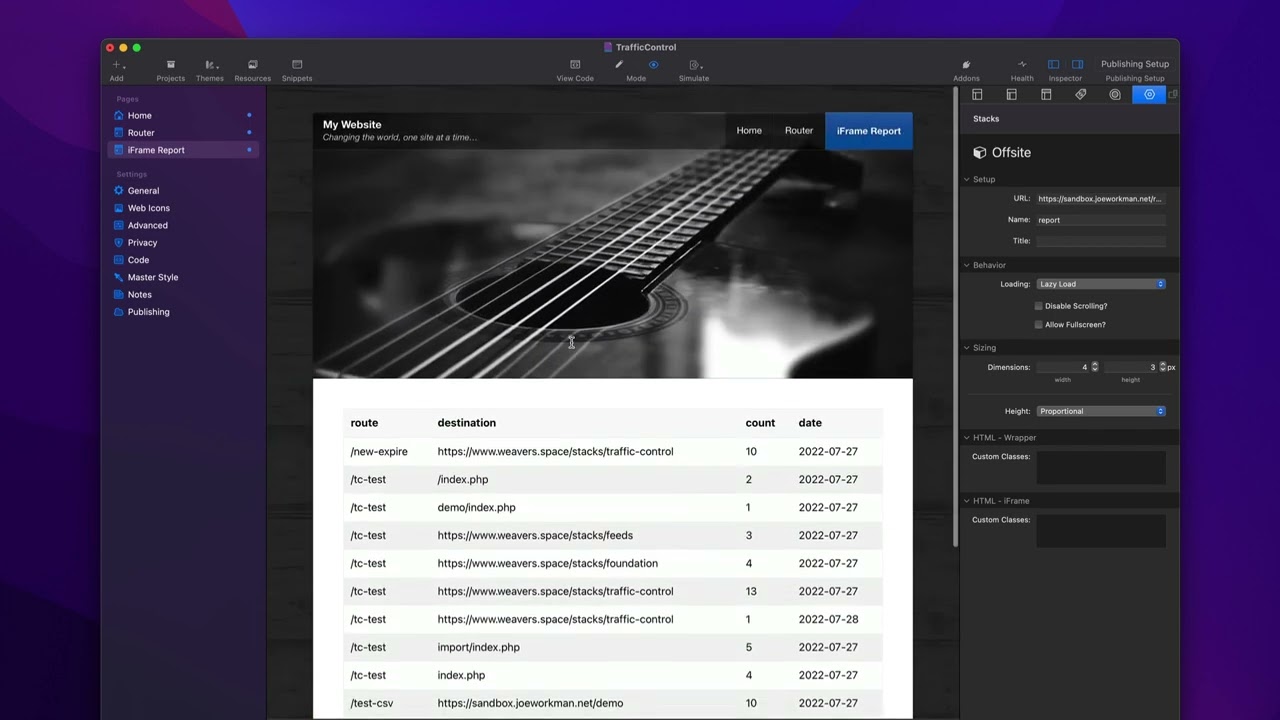The height and width of the screenshot is (720, 1280).
Task: Click the 2022-07-28 date cell
Action: [828, 619]
